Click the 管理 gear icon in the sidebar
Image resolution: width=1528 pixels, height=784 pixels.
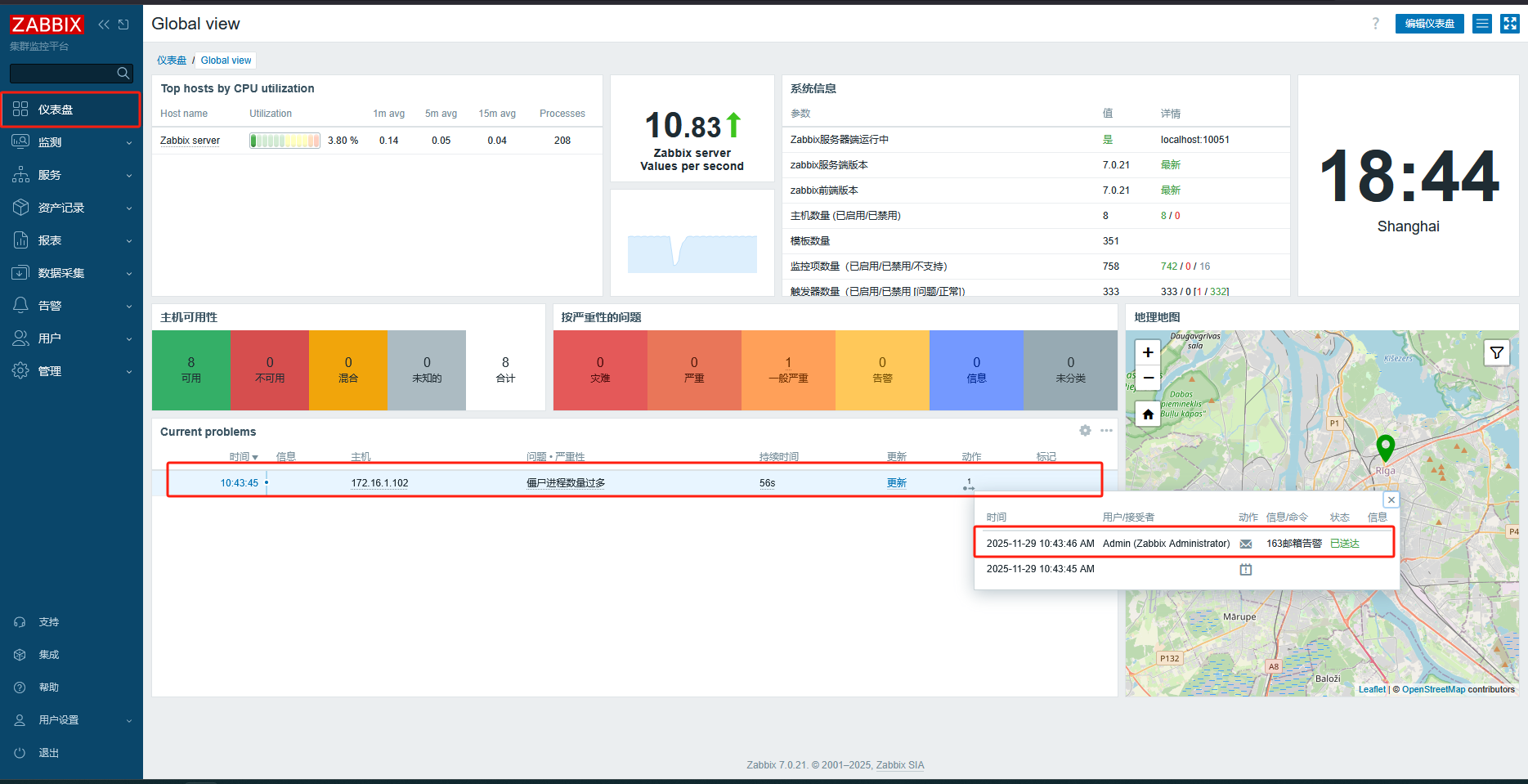tap(20, 370)
